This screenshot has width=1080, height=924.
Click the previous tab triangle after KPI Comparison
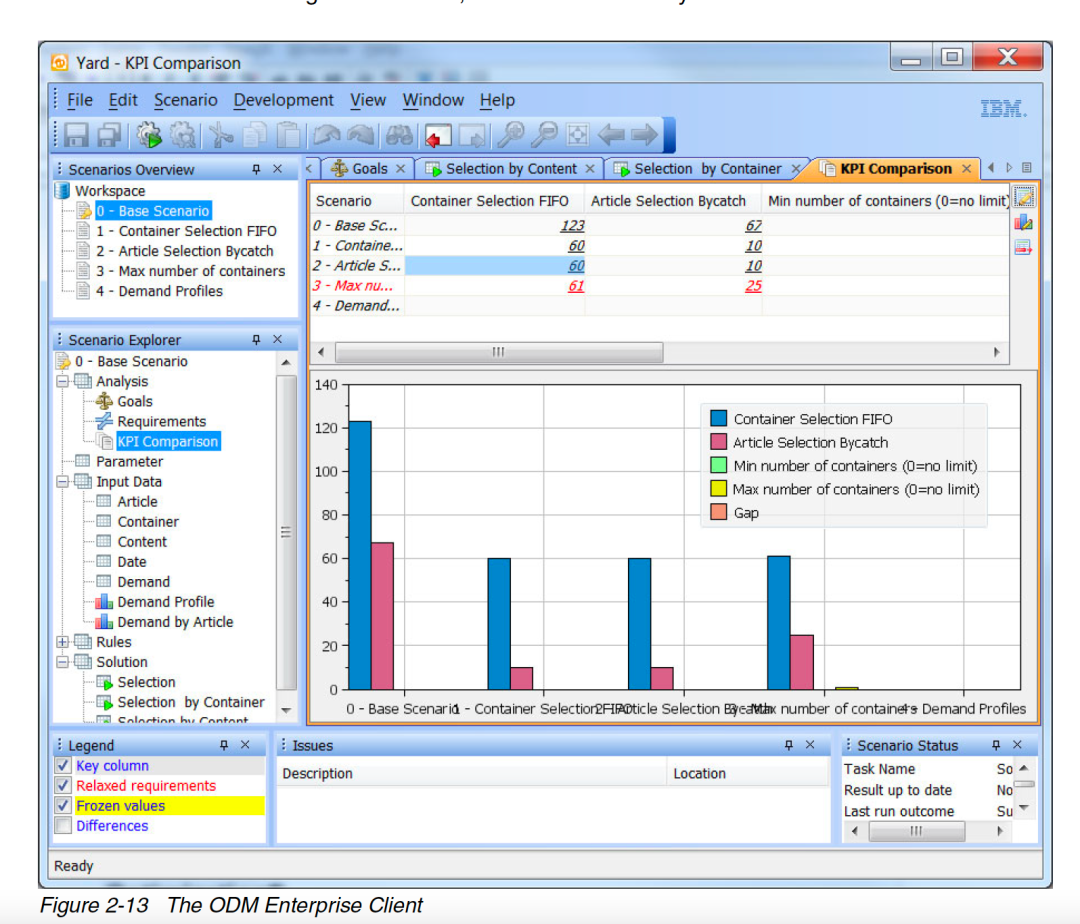tap(991, 168)
